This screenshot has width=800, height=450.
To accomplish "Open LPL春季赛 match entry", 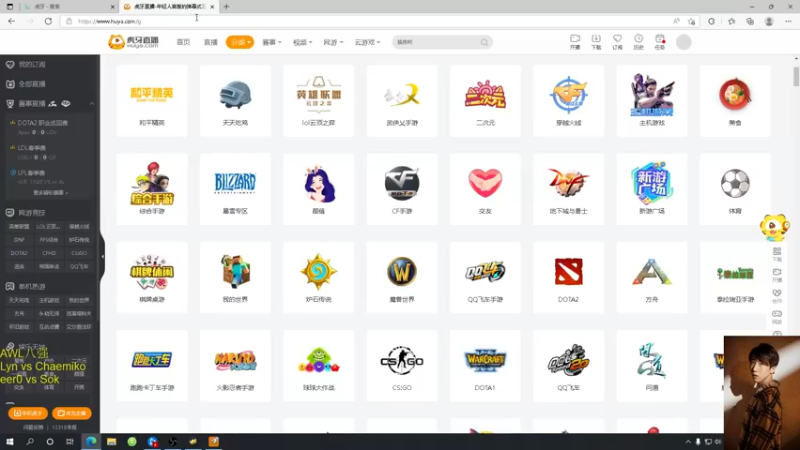I will click(49, 177).
